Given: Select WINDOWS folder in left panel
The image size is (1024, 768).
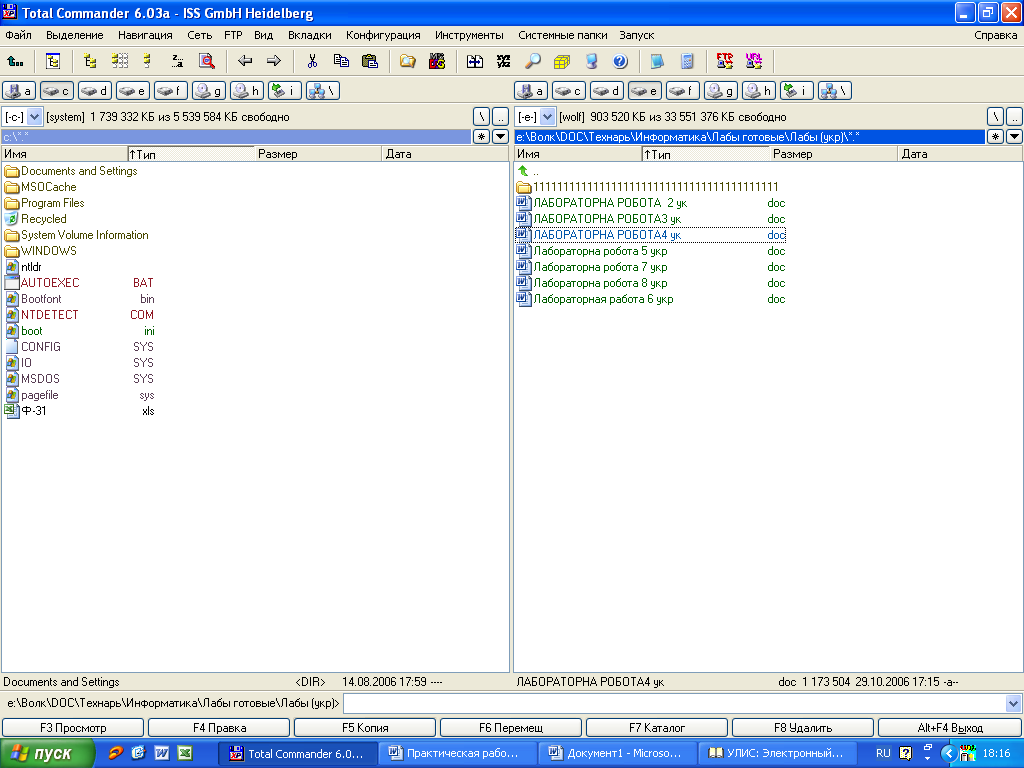Looking at the screenshot, I should coord(48,251).
